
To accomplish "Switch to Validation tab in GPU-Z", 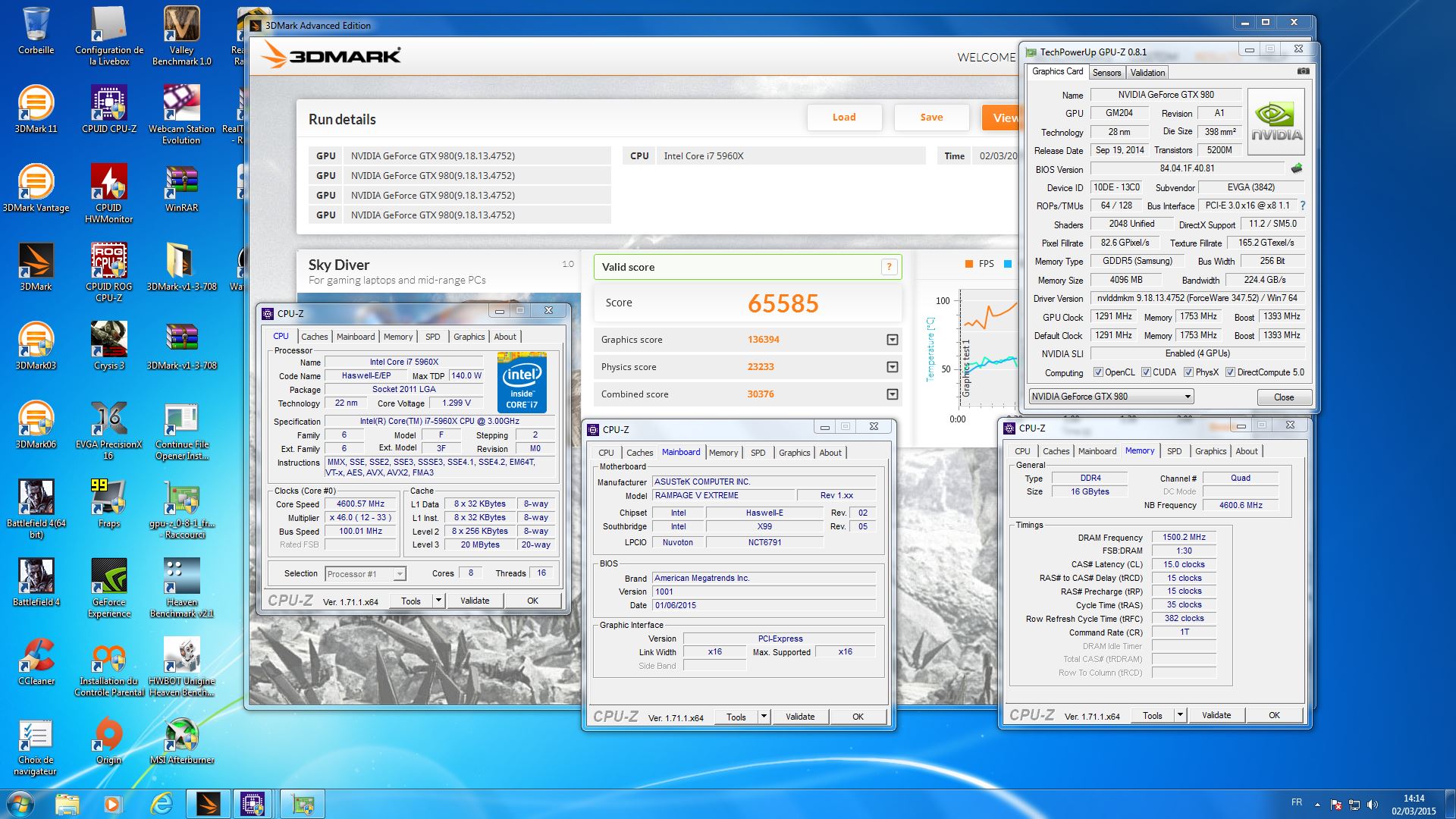I will [1147, 73].
